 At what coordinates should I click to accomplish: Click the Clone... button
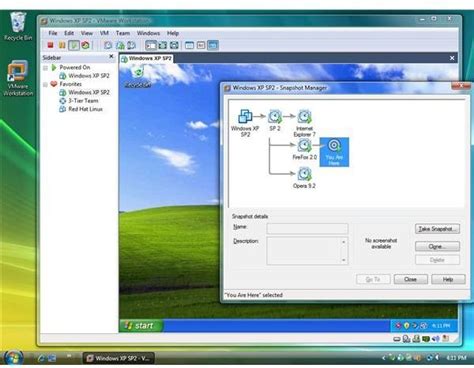pyautogui.click(x=437, y=246)
